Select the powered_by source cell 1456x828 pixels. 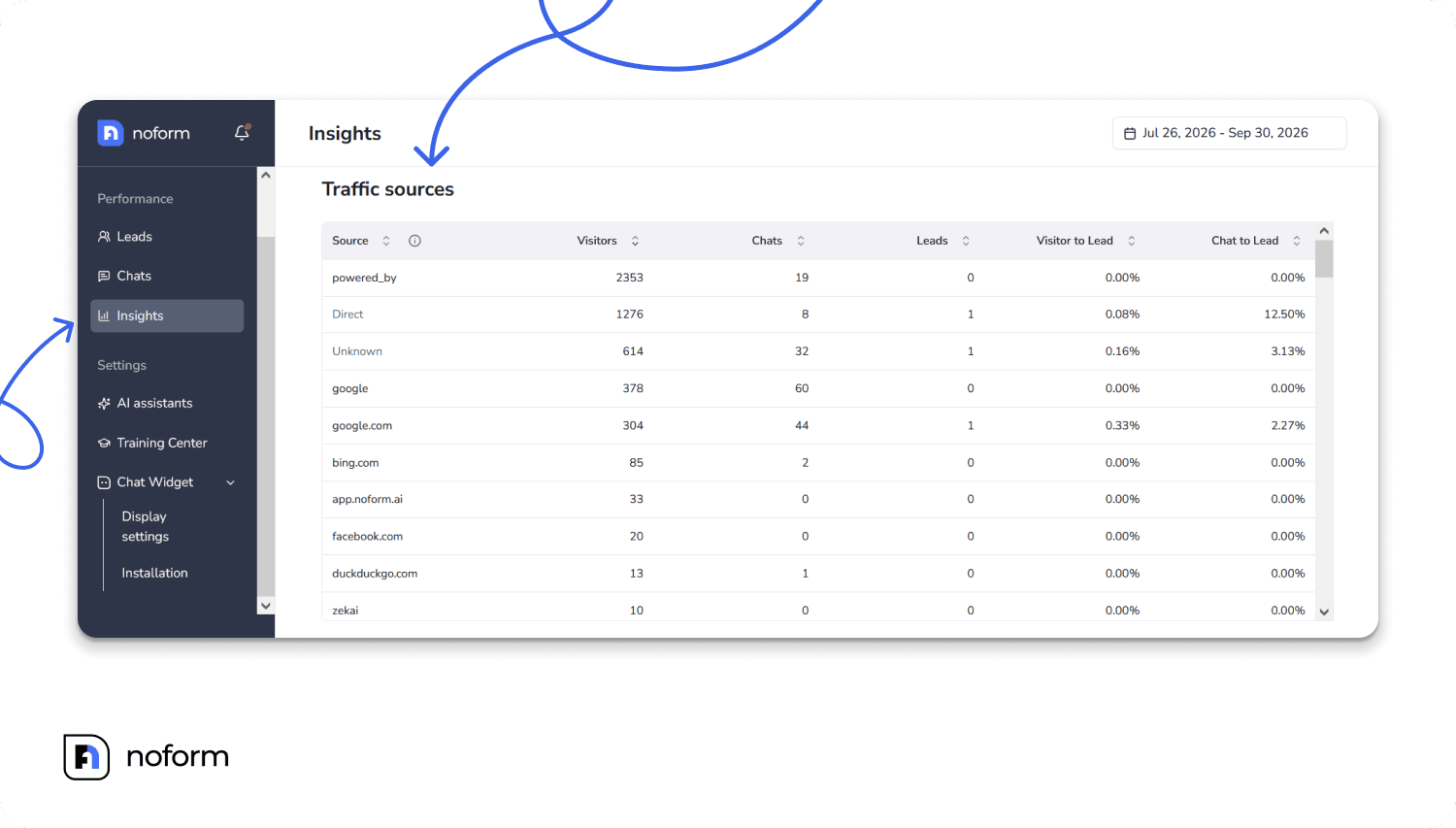364,278
